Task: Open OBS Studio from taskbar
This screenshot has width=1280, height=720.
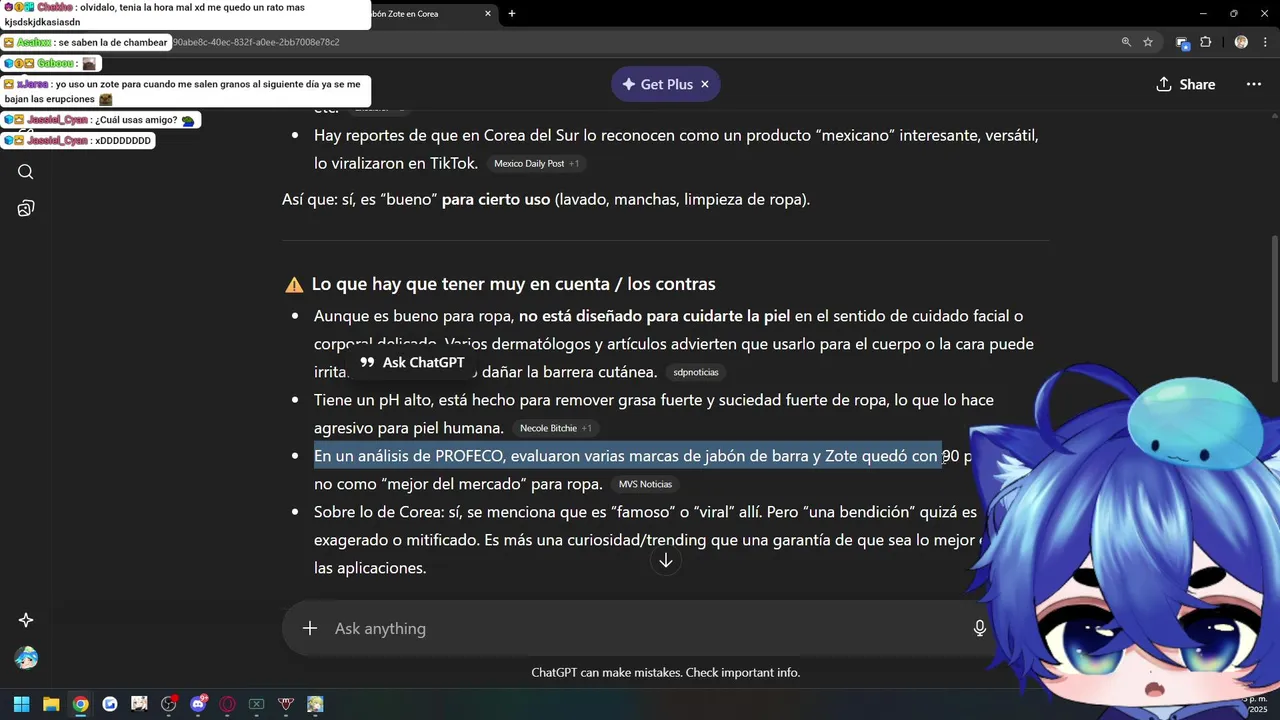Action: coord(168,704)
